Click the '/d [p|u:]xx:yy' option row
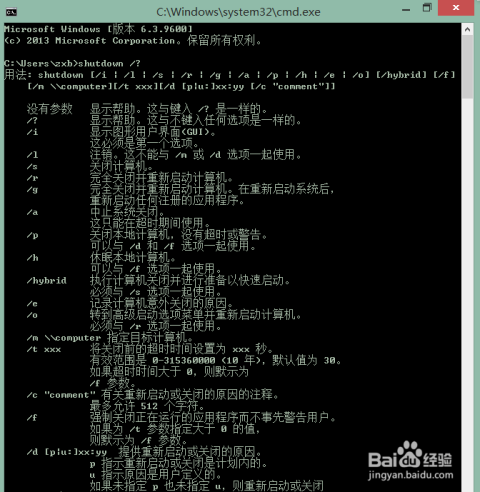This screenshot has width=480, height=492. coord(144,451)
